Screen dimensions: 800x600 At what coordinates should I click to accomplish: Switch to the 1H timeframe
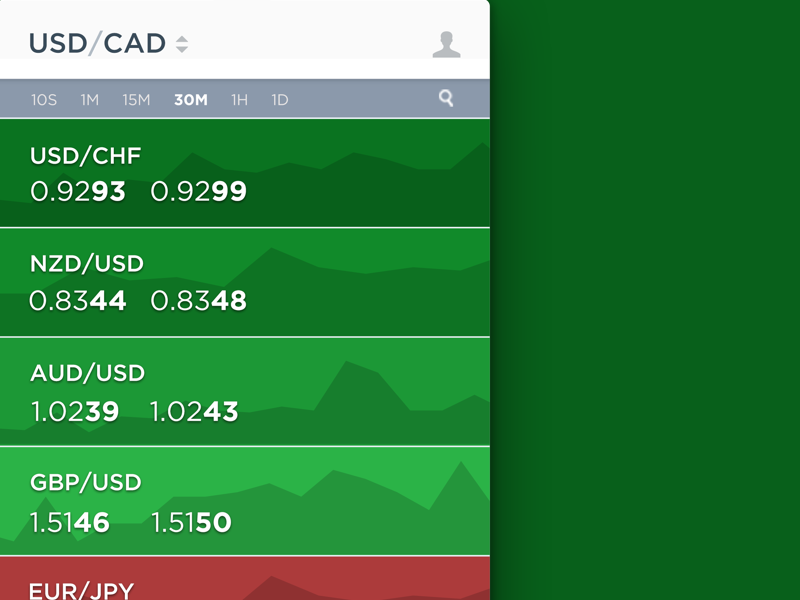coord(239,100)
